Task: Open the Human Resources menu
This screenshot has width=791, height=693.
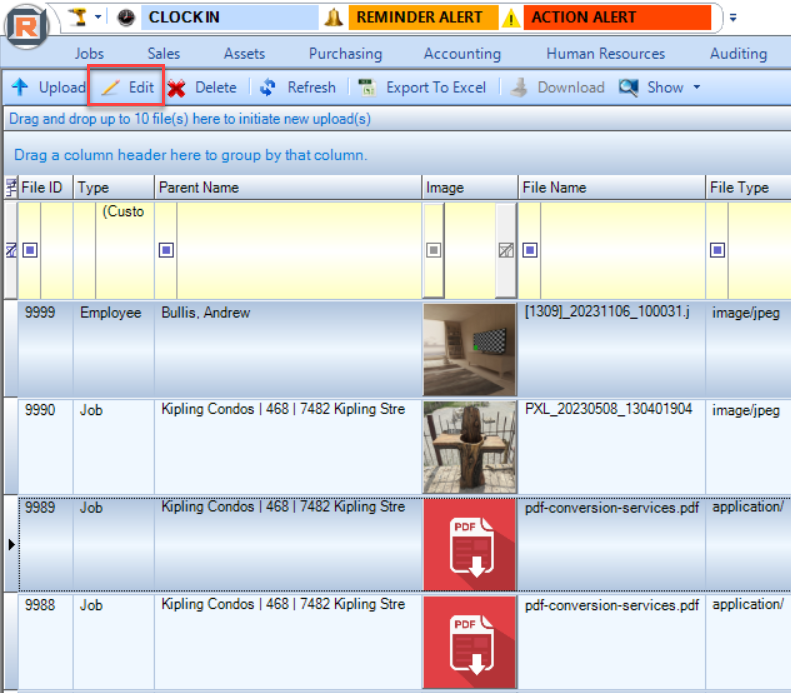Action: [x=605, y=53]
